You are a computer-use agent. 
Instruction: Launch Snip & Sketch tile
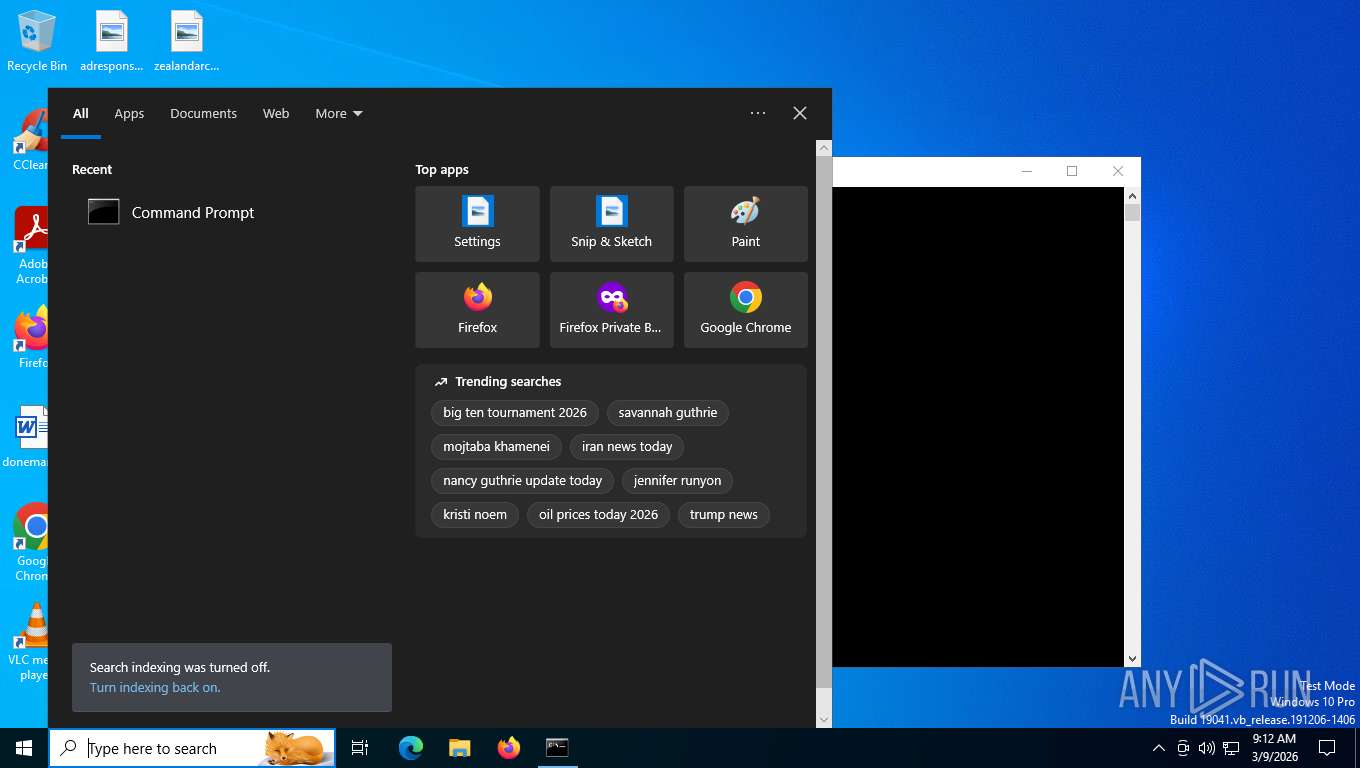(x=612, y=224)
